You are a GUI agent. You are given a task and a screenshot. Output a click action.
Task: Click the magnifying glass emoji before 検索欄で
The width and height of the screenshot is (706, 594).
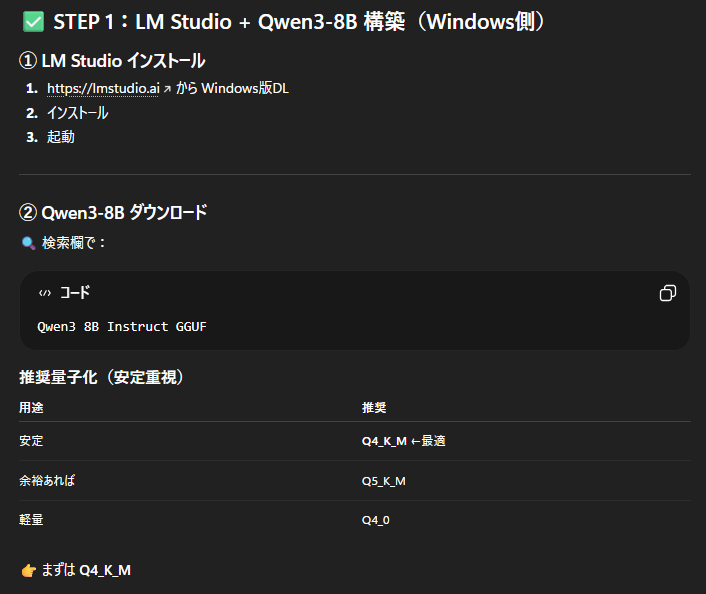(28, 243)
